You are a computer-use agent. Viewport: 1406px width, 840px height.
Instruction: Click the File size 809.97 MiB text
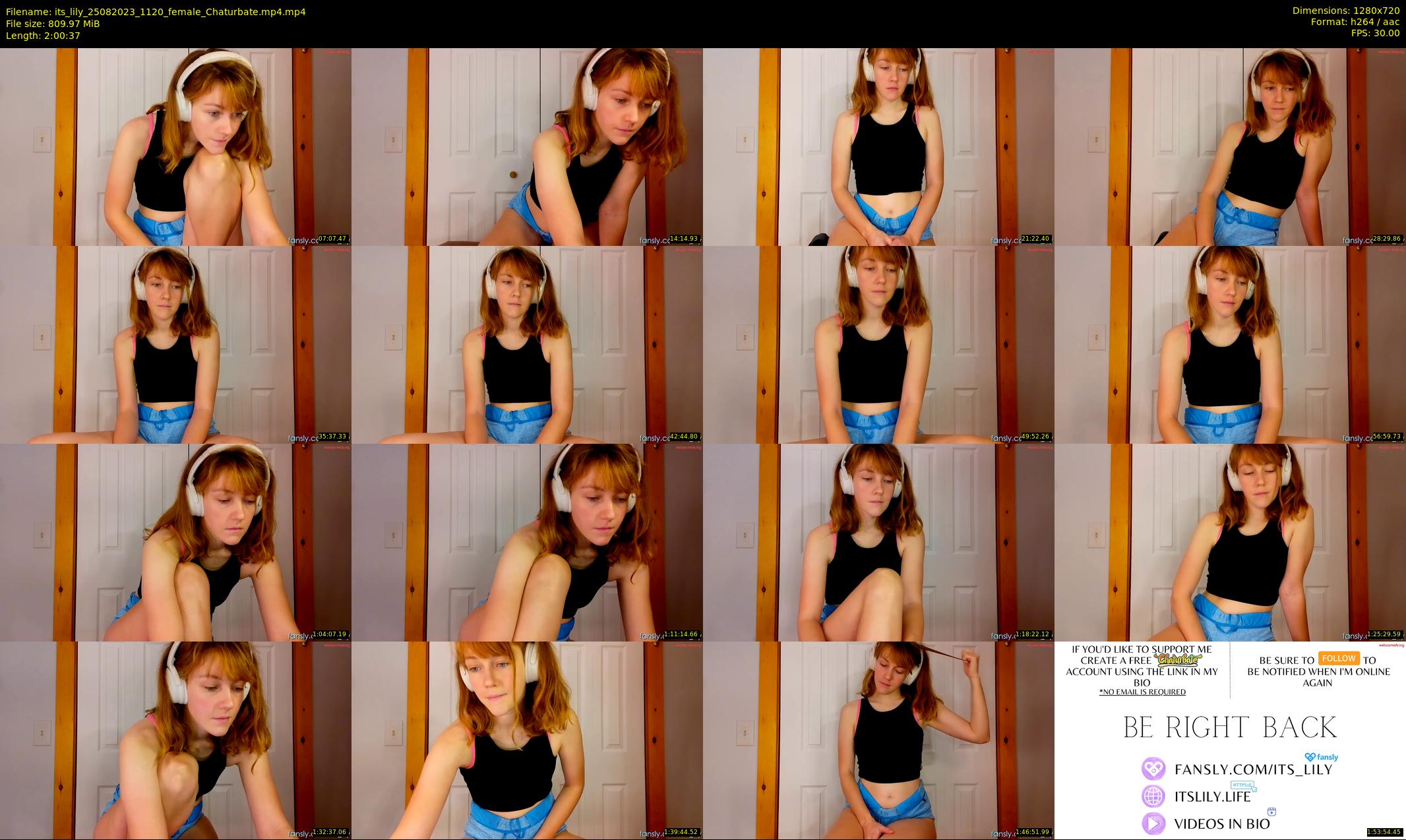(53, 24)
